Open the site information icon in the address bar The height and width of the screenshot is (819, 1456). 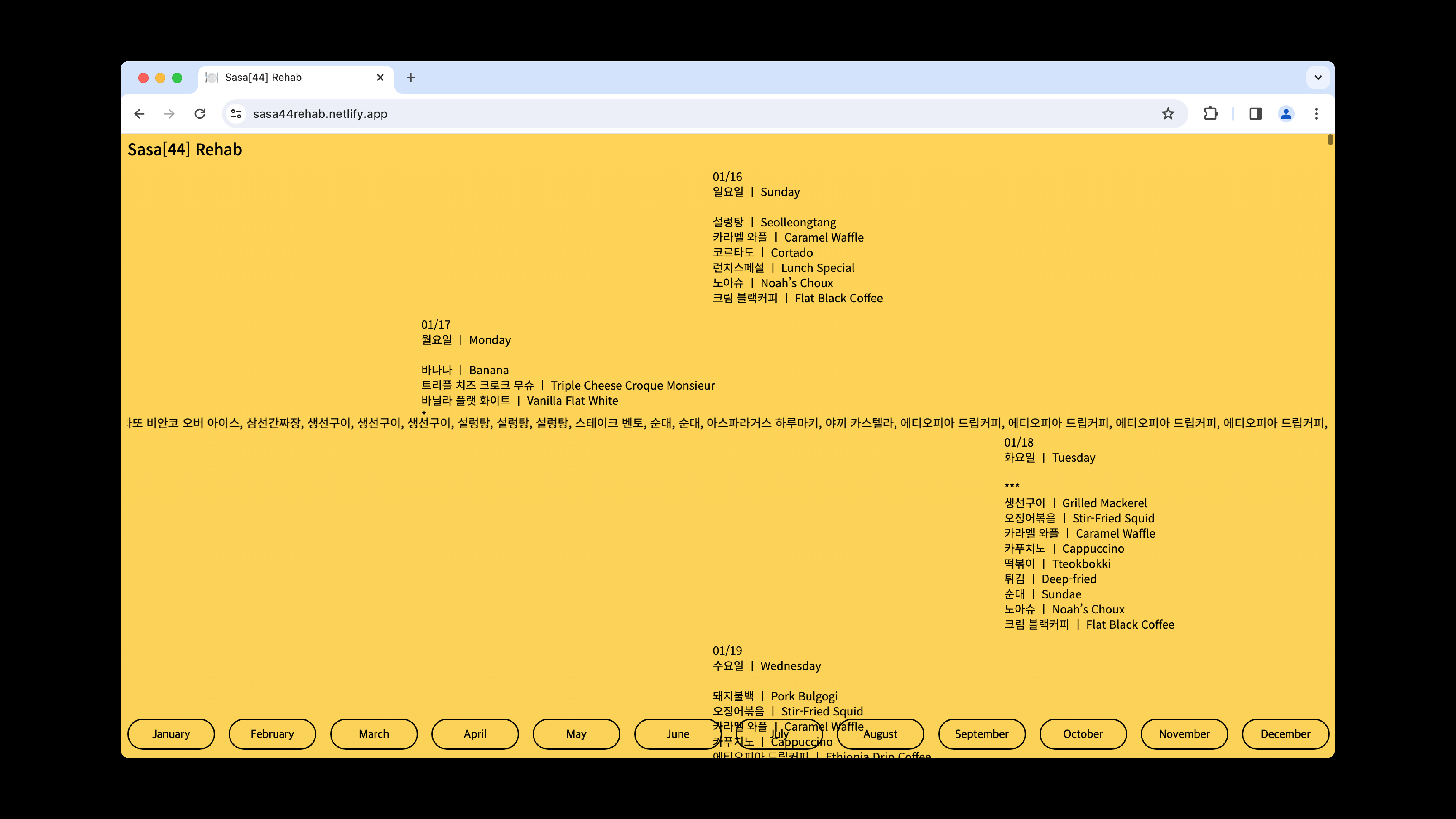pos(236,114)
